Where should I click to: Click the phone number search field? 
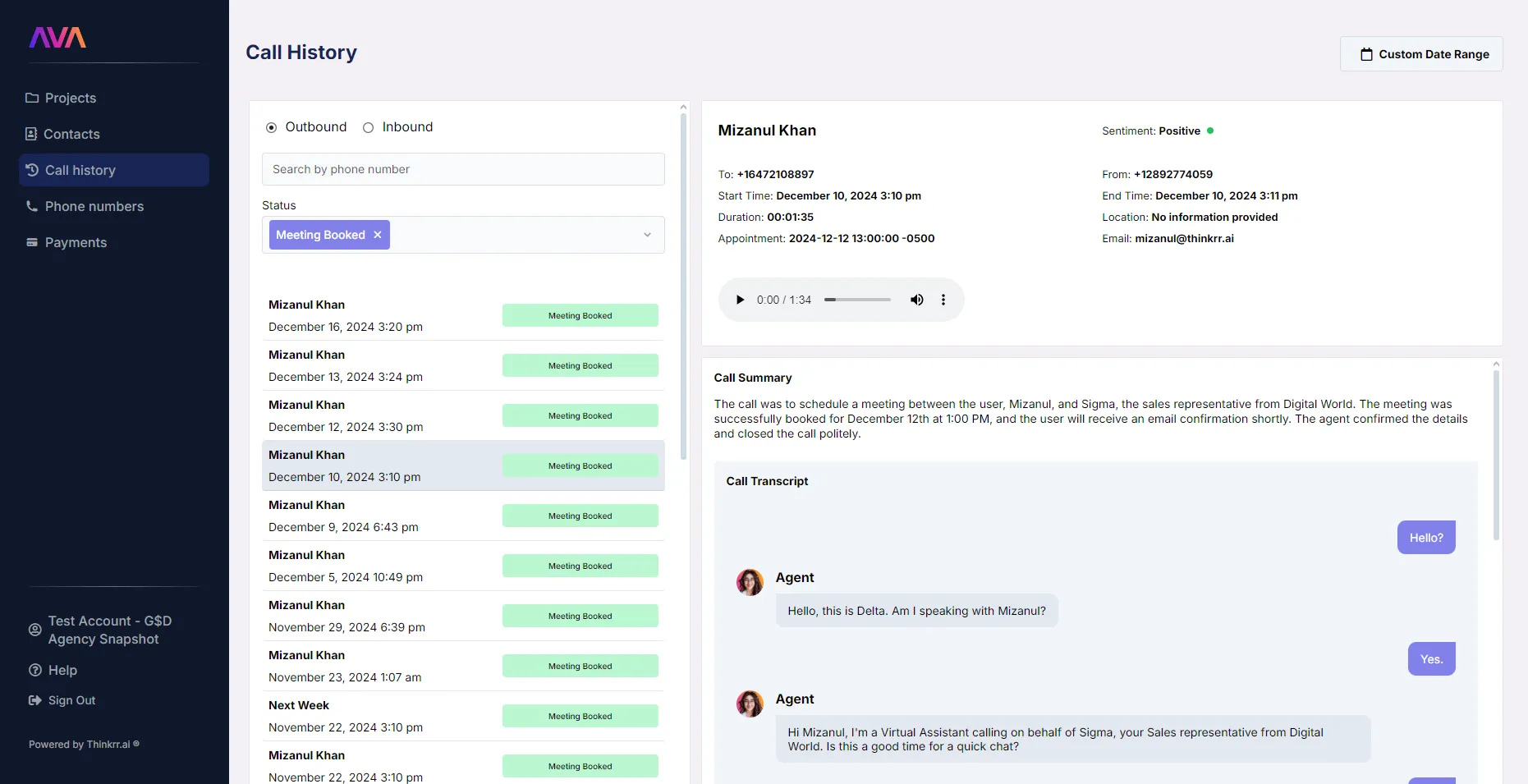point(462,169)
